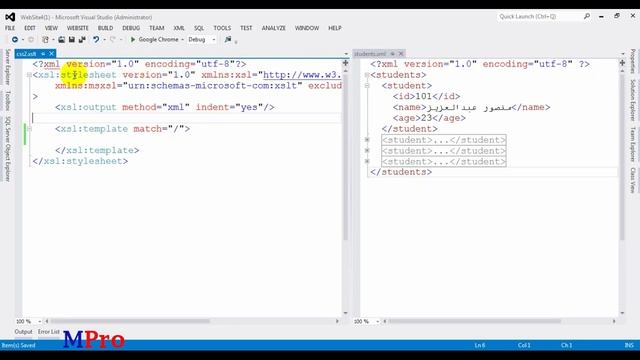The width and height of the screenshot is (640, 360).
Task: Collapse the students root element
Action: (x=367, y=75)
